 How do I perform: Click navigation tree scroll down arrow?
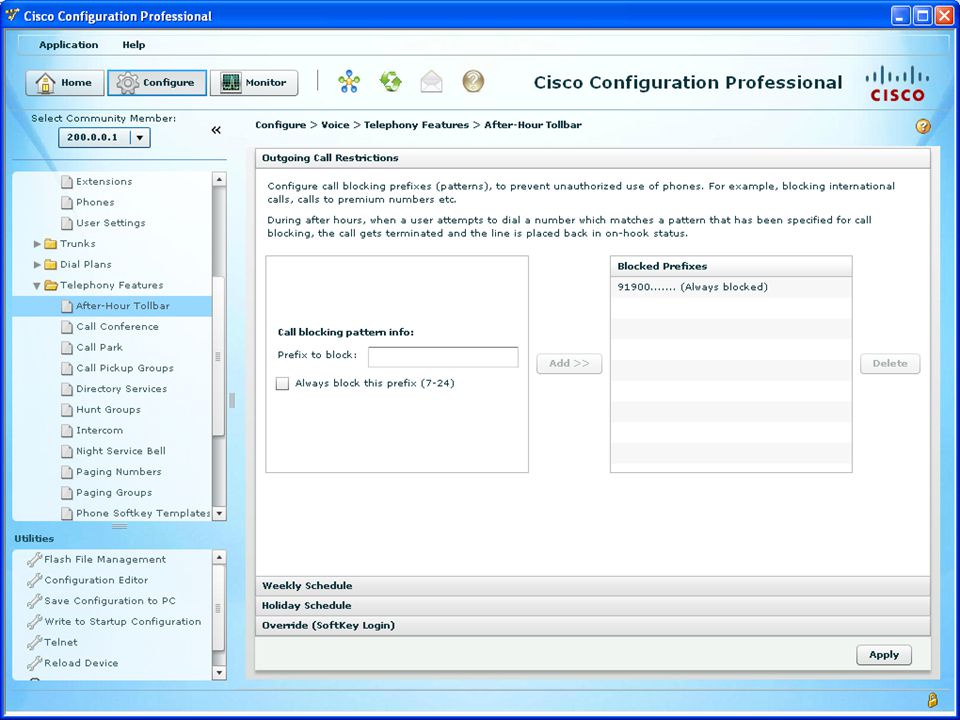tap(219, 514)
